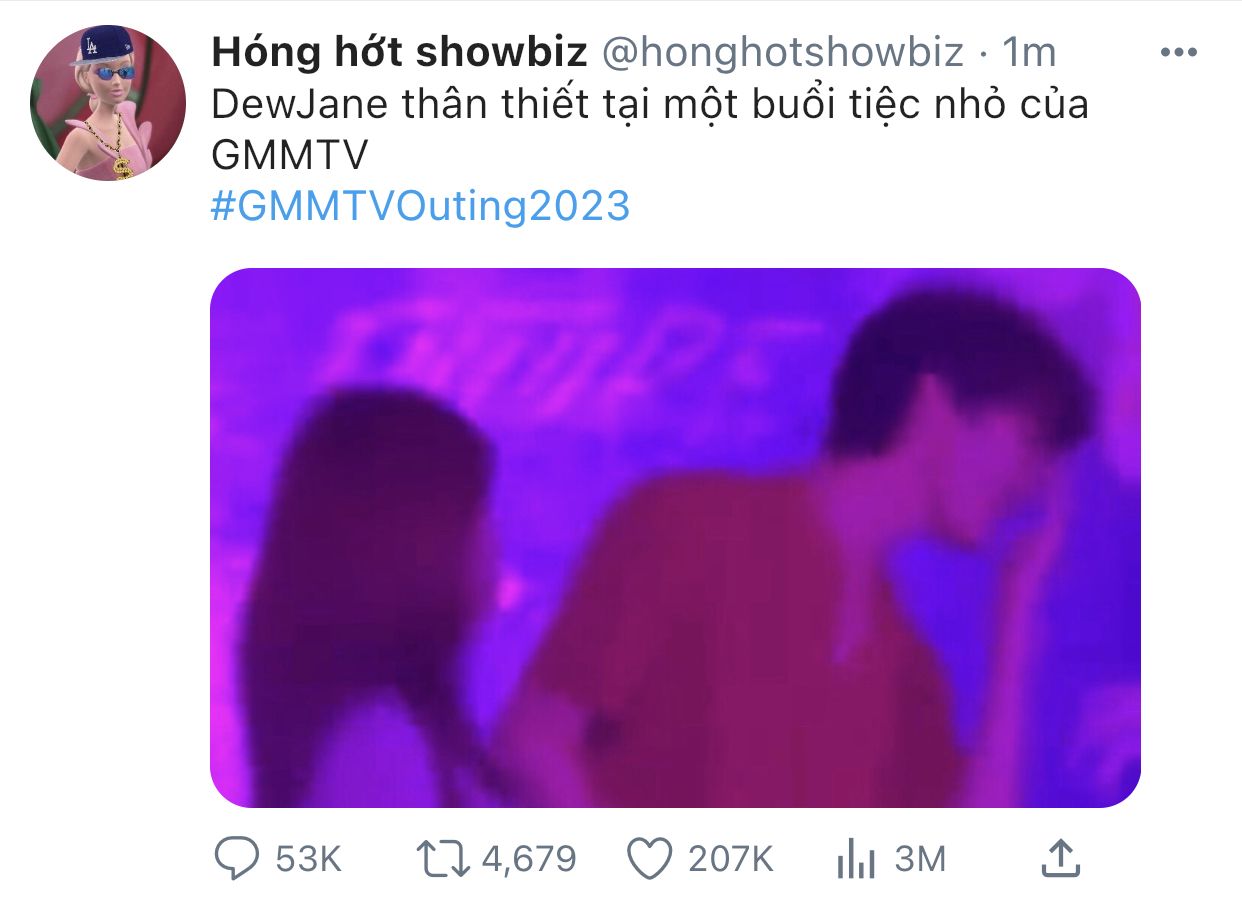Click the Barbie profile avatar picture

coord(108,103)
